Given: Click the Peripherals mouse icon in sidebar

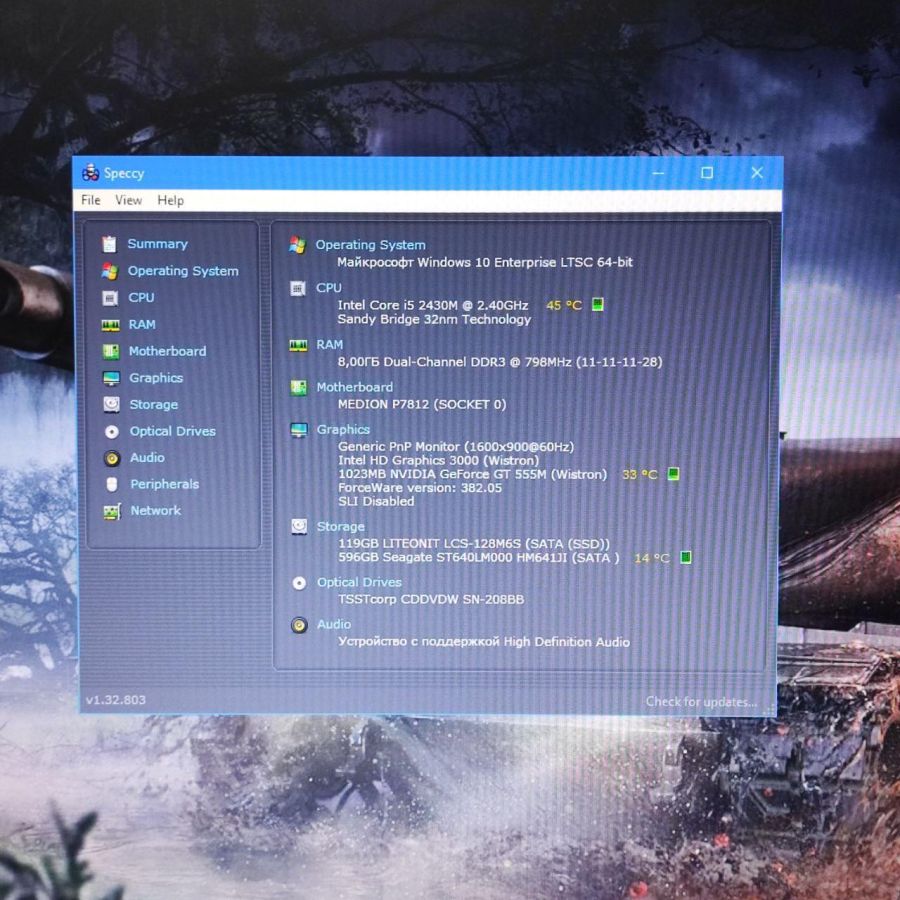Looking at the screenshot, I should point(112,484).
